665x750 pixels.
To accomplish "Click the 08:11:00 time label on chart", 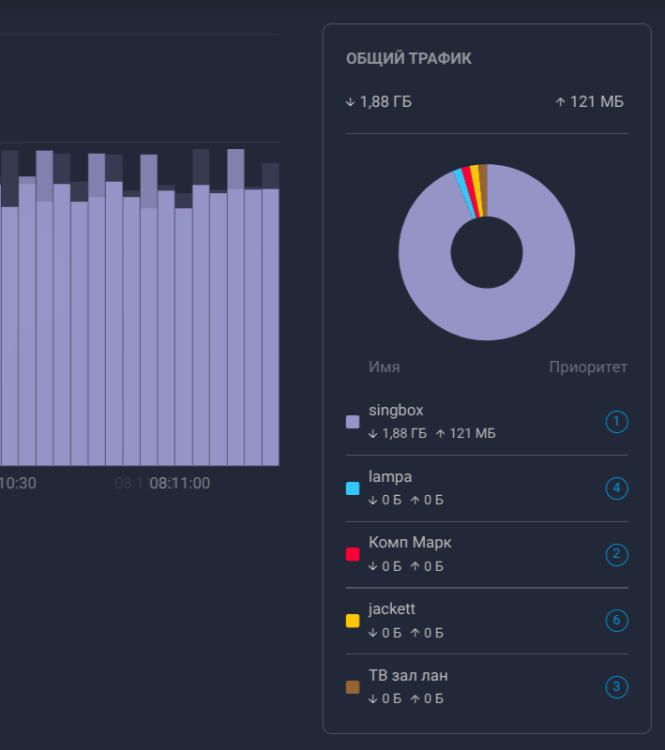I will tap(180, 483).
